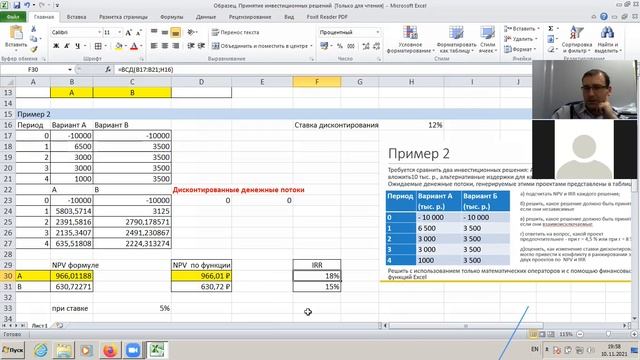This screenshot has height=360, width=640.
Task: Click the insert new sheet icon
Action: (x=59, y=326)
